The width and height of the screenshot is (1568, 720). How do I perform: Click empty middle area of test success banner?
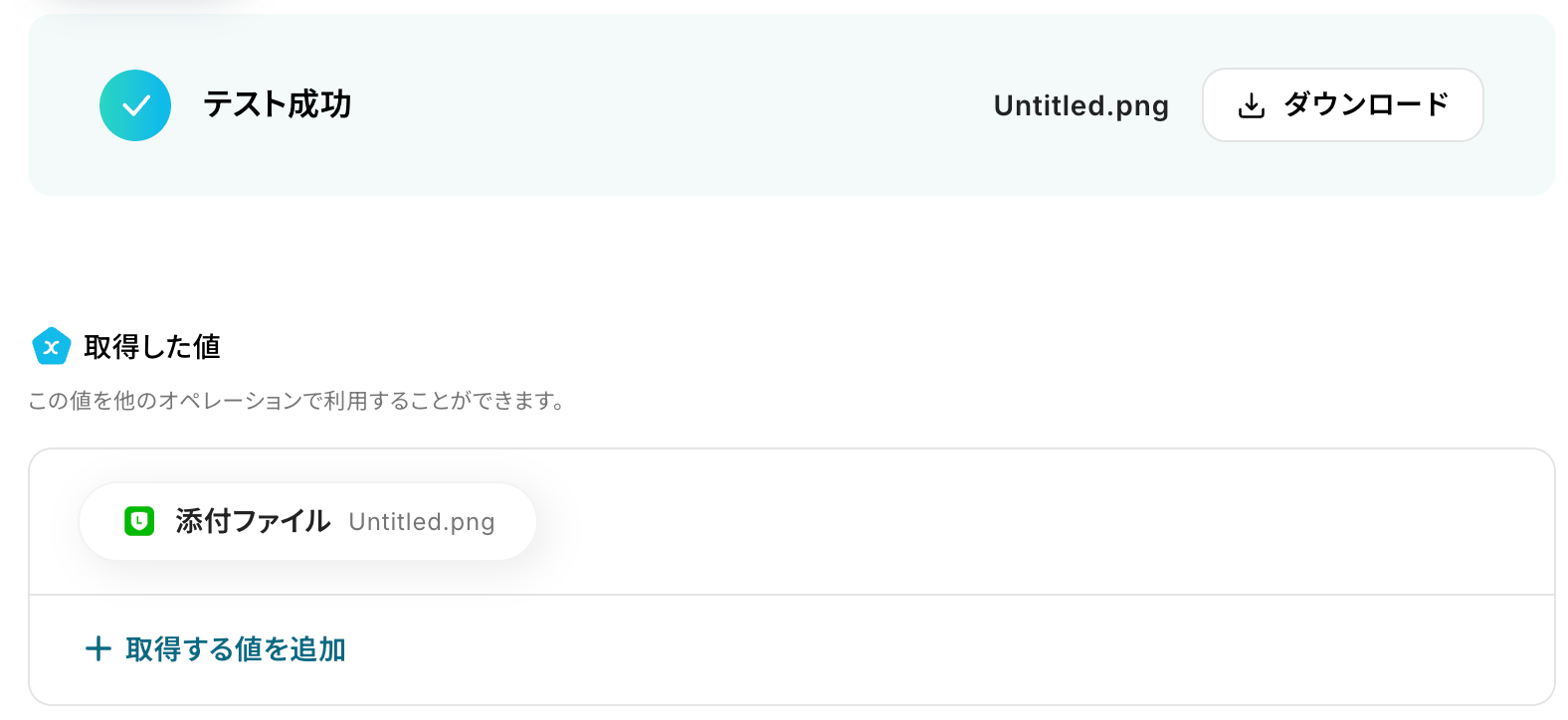667,105
